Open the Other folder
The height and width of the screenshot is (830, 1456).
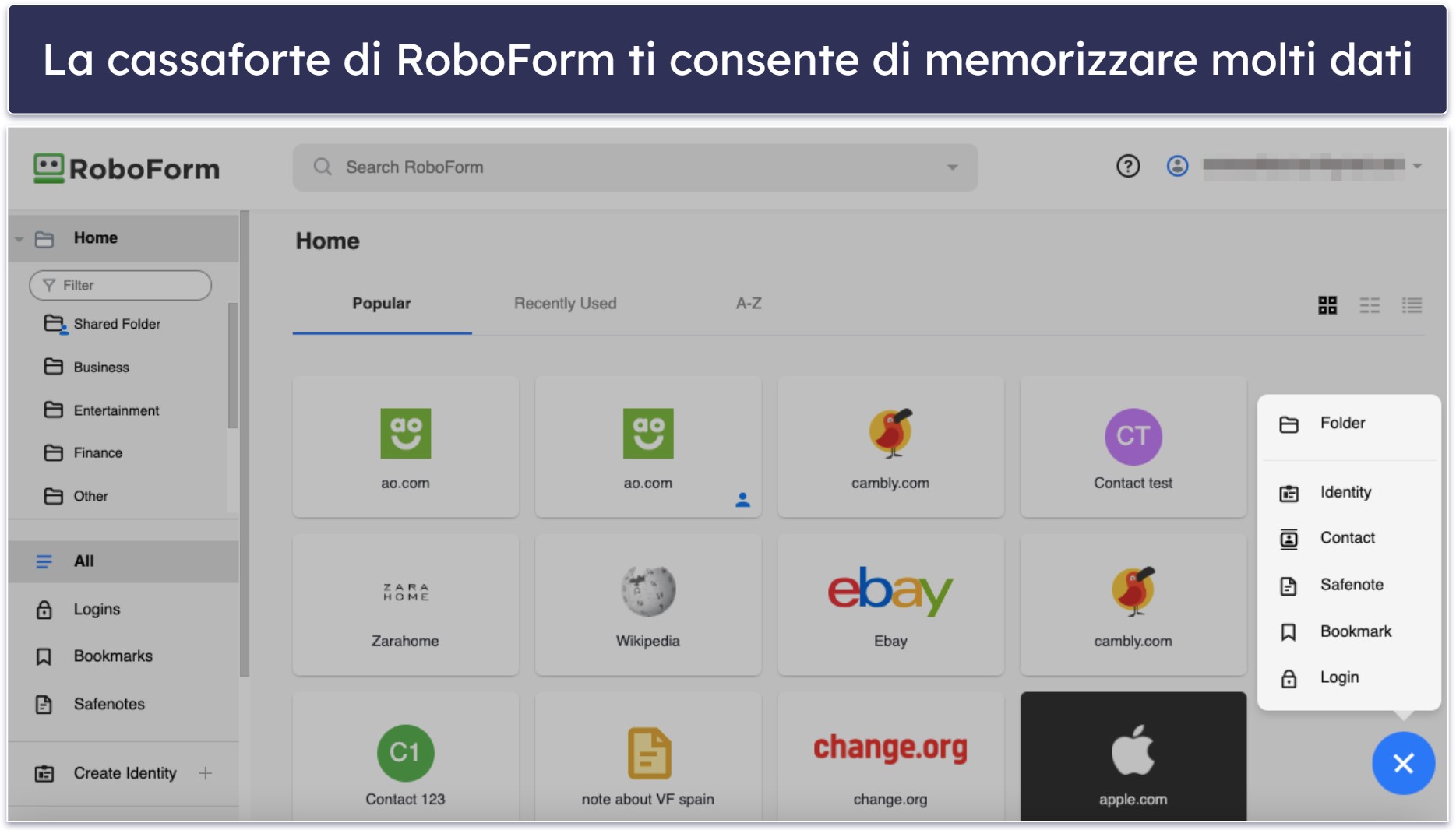90,496
